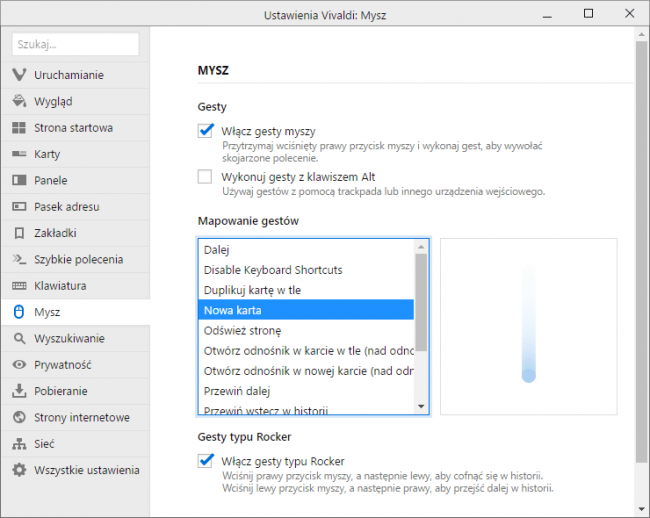The height and width of the screenshot is (518, 650).
Task: Open the Prywatność settings section
Action: click(75, 365)
